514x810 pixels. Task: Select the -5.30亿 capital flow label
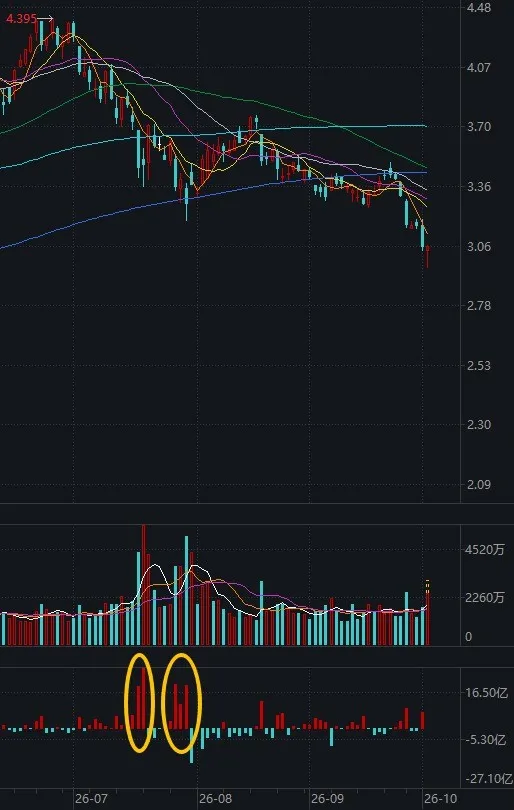486,740
